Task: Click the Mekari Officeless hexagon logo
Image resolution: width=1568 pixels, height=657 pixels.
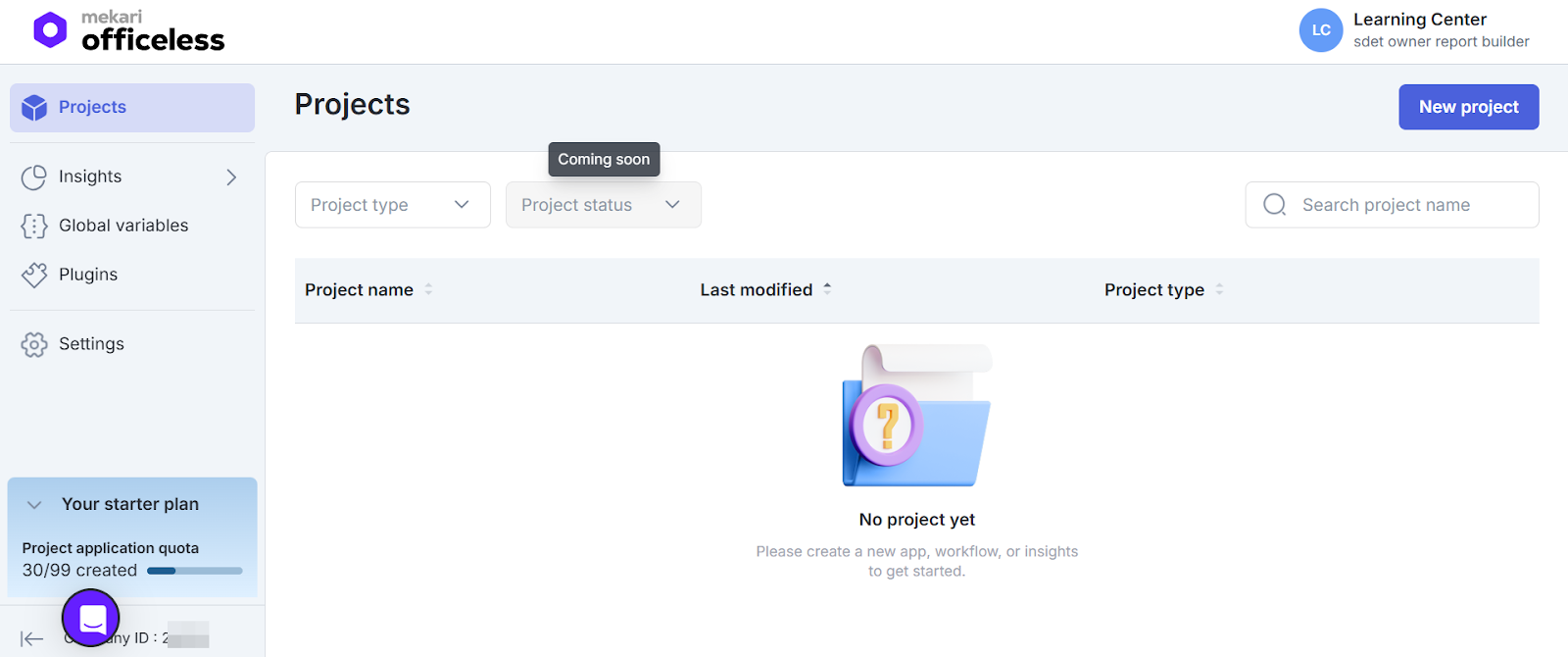Action: coord(50,30)
